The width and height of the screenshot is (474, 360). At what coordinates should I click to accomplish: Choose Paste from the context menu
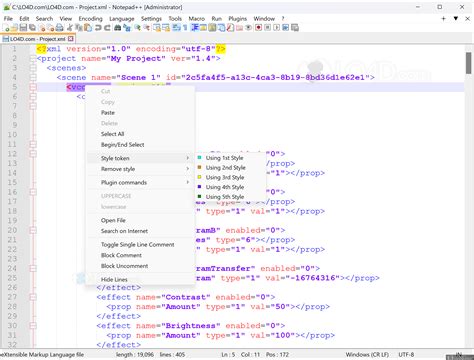pos(140,113)
